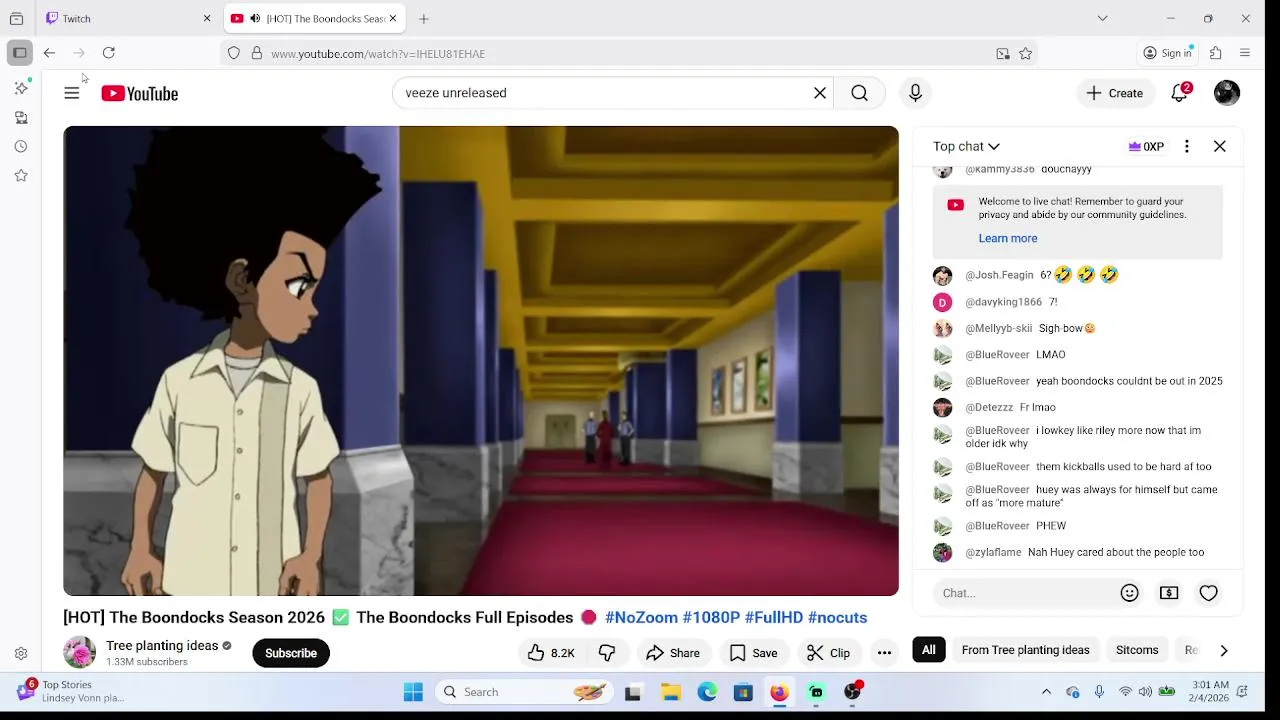This screenshot has width=1280, height=720.
Task: Select the All filter chip
Action: (929, 650)
